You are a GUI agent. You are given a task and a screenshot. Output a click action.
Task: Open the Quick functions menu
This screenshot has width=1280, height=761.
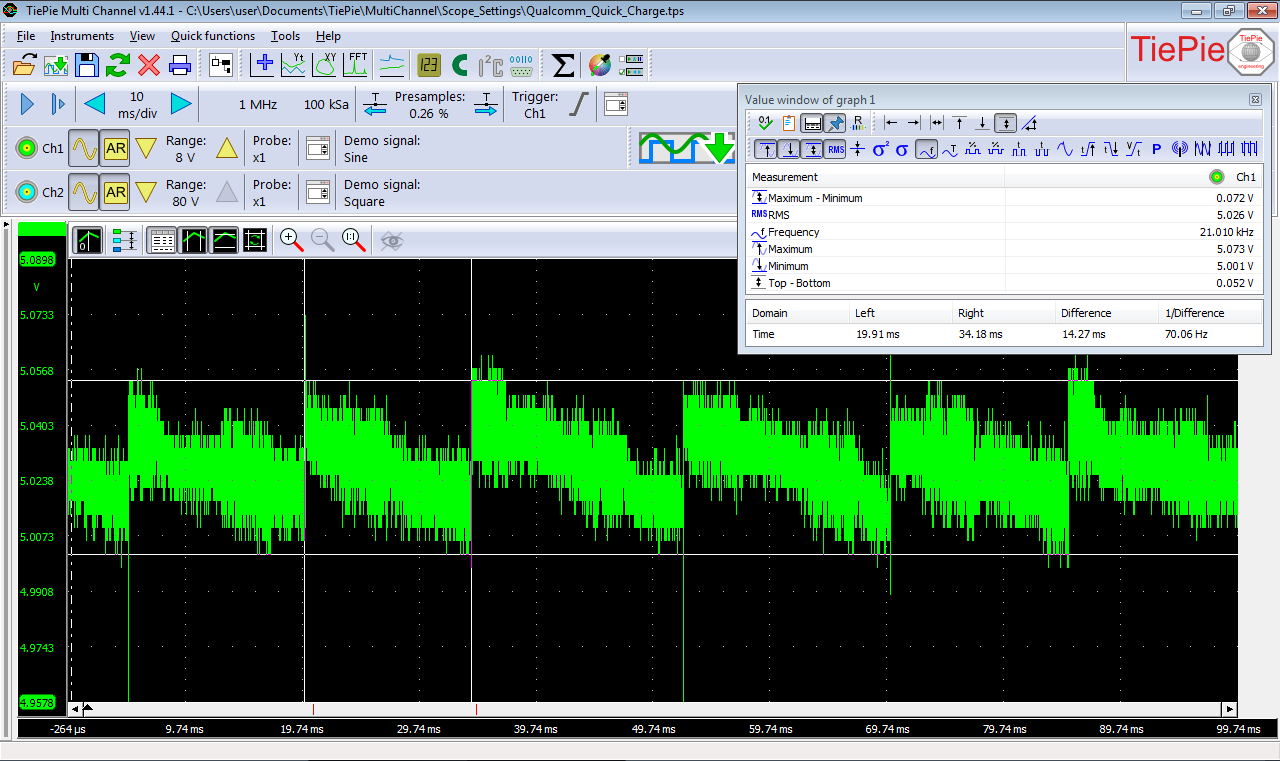(212, 36)
